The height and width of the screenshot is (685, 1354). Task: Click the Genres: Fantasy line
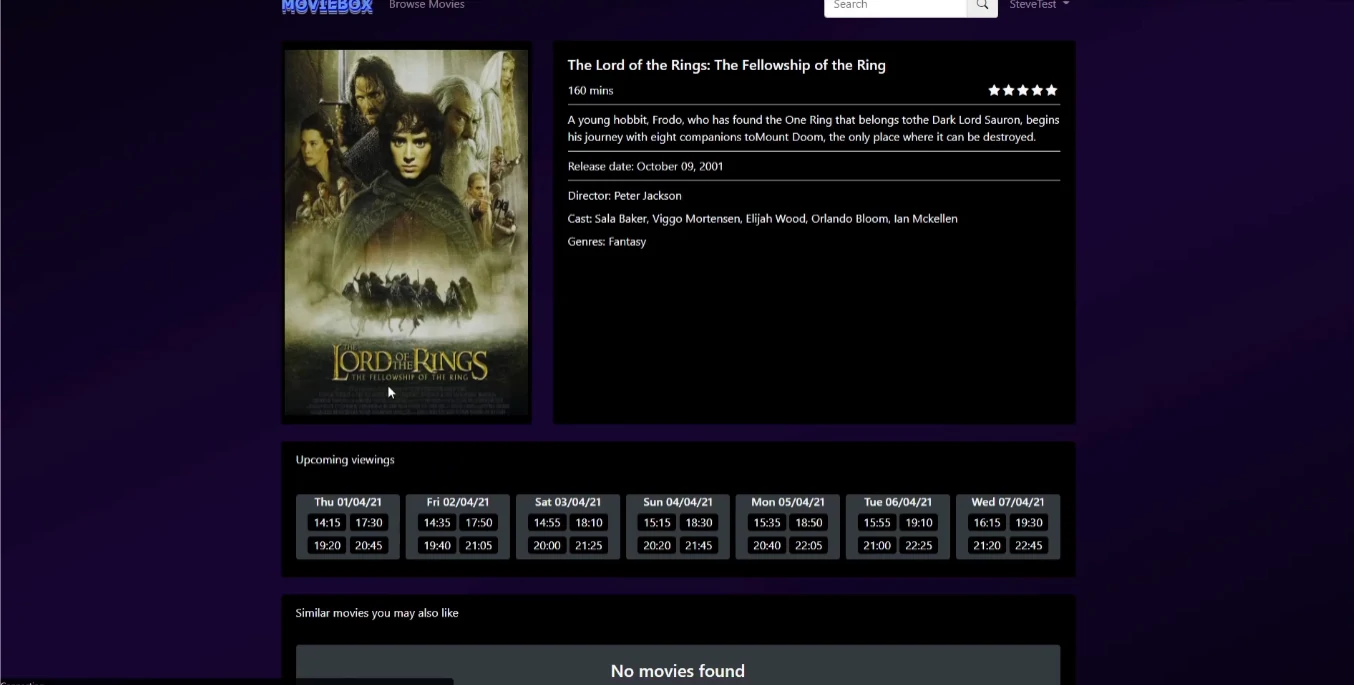[x=607, y=242]
